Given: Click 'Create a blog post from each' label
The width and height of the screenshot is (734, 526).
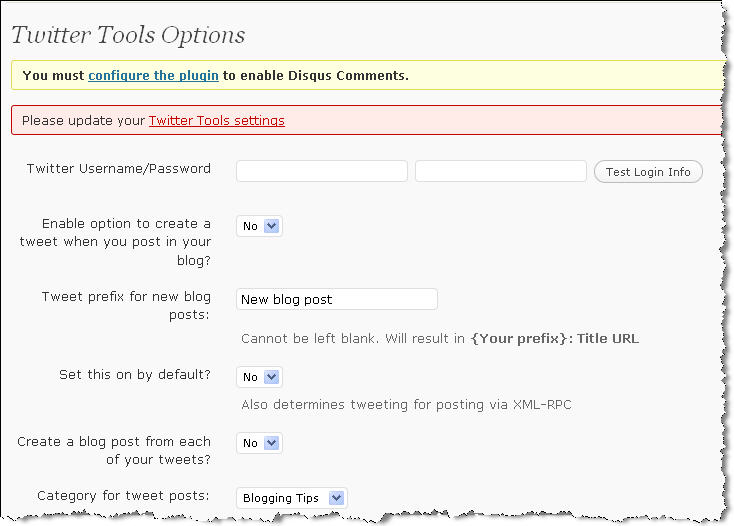Looking at the screenshot, I should [114, 450].
